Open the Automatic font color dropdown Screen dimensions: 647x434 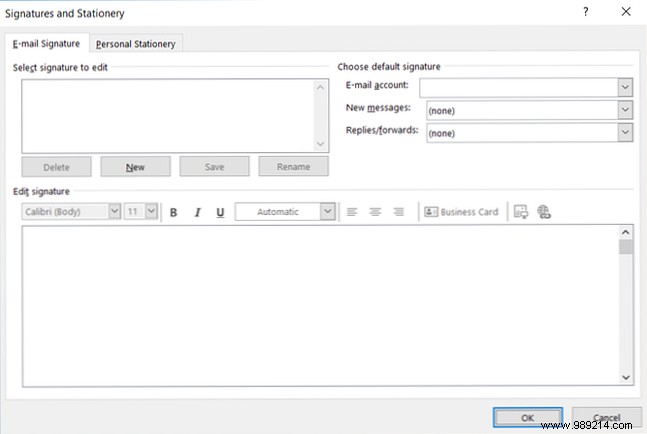(328, 211)
